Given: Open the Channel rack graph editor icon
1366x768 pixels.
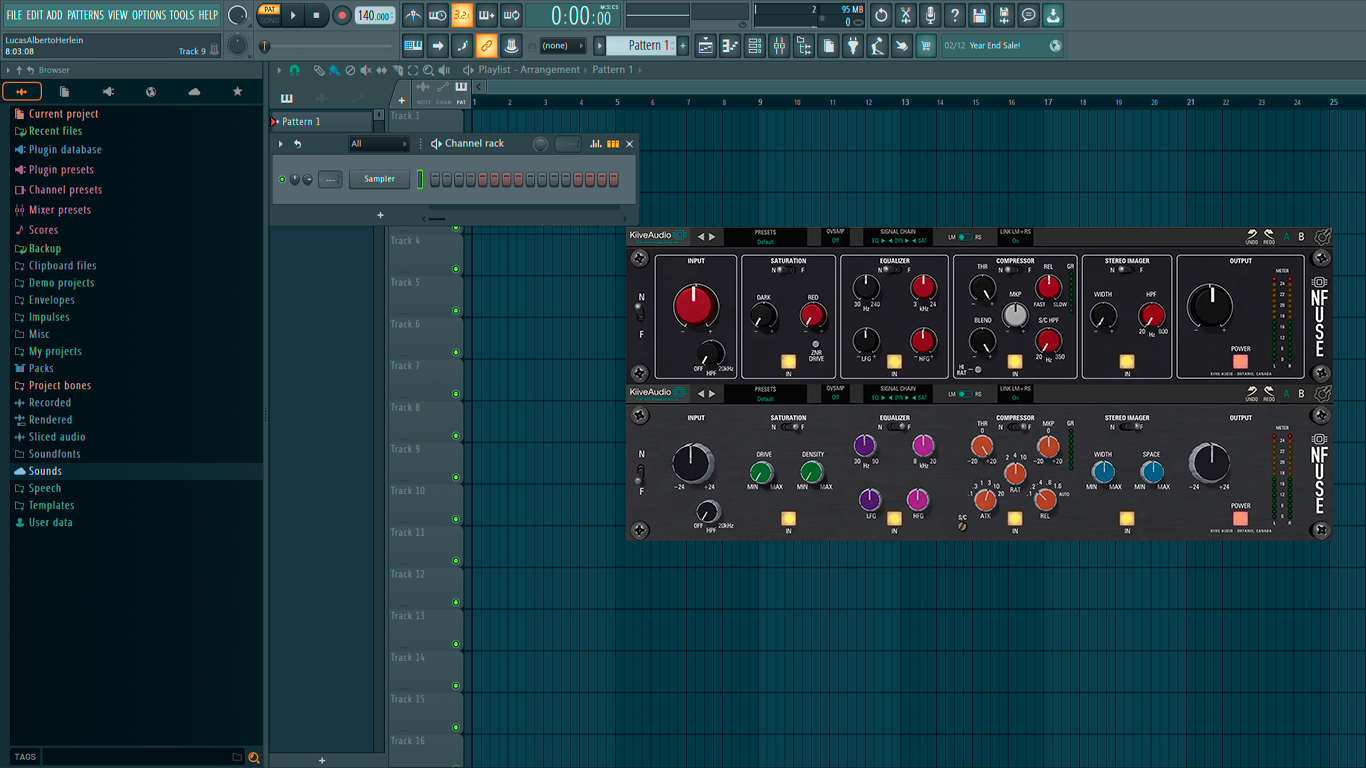Looking at the screenshot, I should click(x=596, y=144).
